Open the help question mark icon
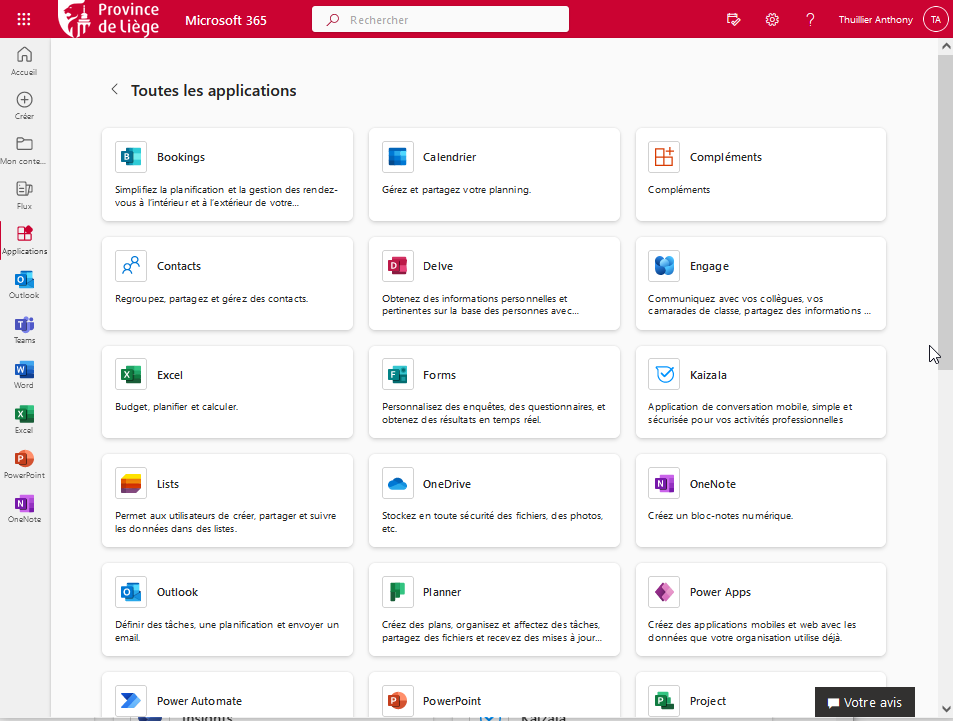The image size is (953, 721). pos(810,19)
